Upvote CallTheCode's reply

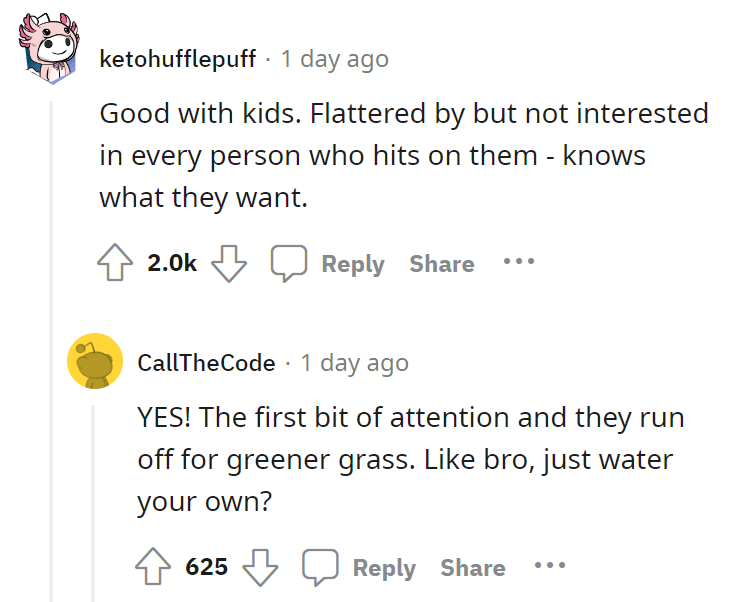point(153,567)
